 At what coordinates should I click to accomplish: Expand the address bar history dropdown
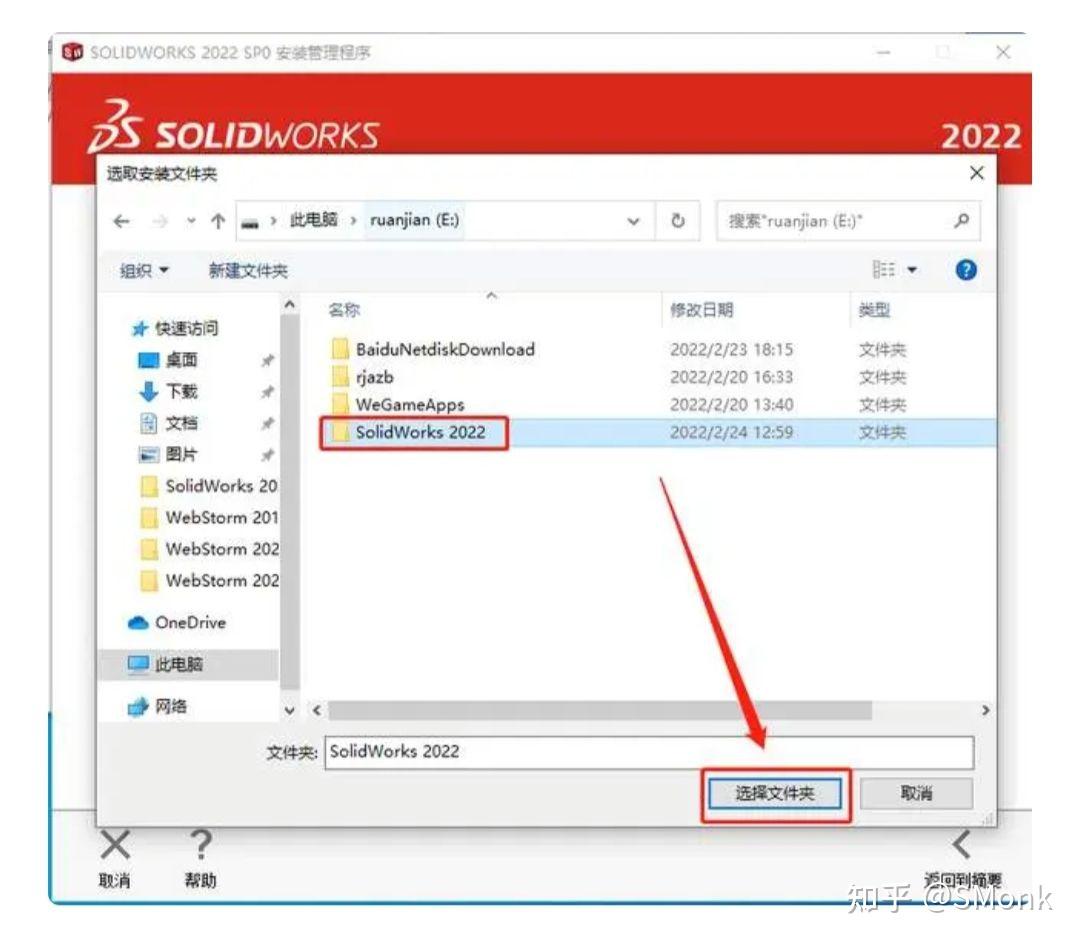click(633, 221)
